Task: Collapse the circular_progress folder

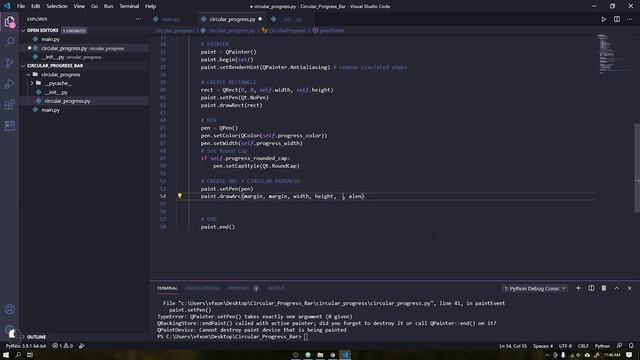Action: point(29,75)
